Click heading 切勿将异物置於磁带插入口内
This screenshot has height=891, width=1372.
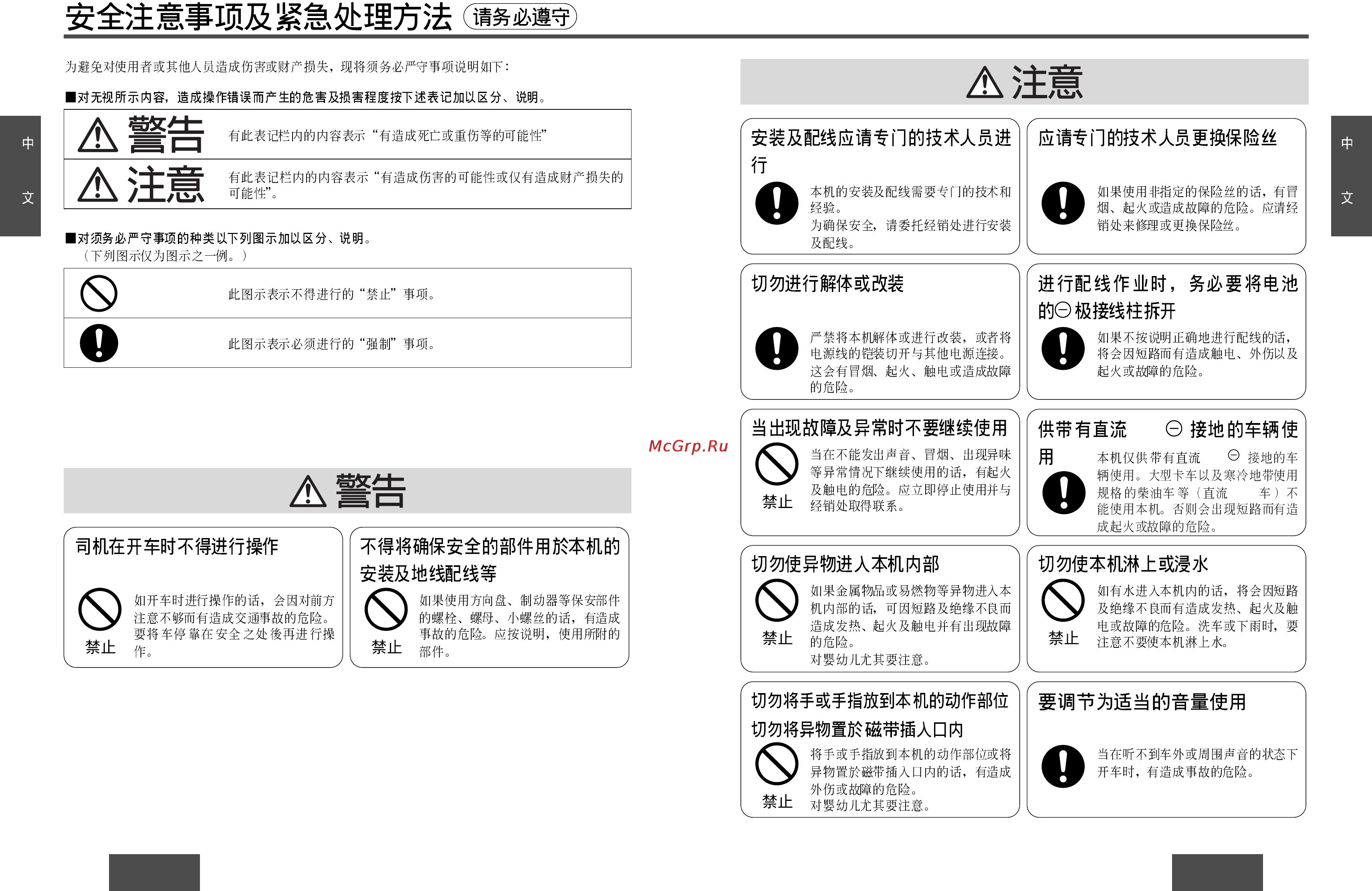coord(857,730)
